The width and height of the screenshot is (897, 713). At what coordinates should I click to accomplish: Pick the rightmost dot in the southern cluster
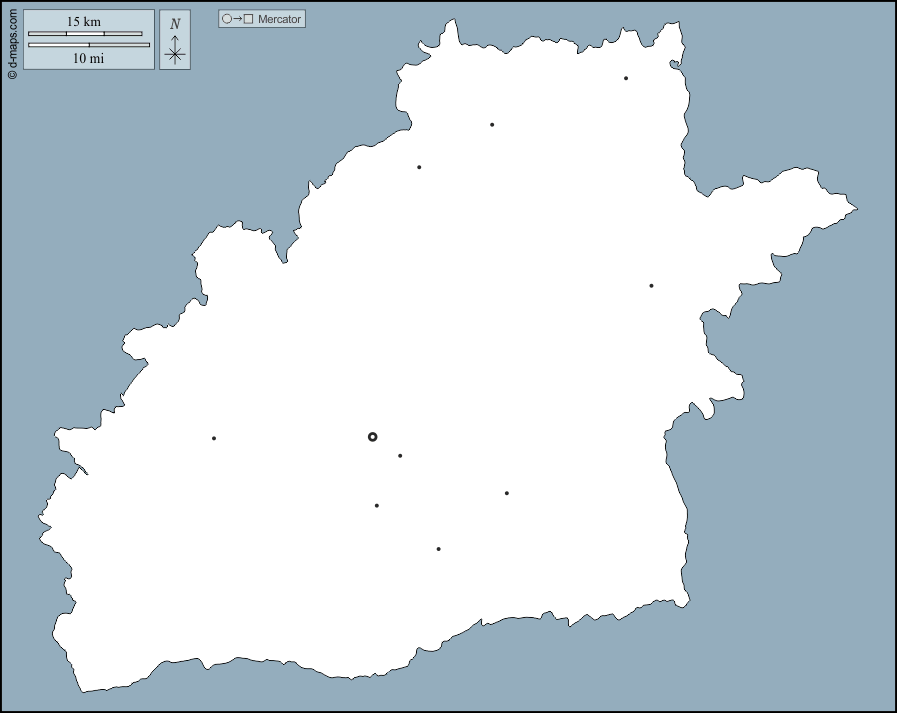coord(507,493)
